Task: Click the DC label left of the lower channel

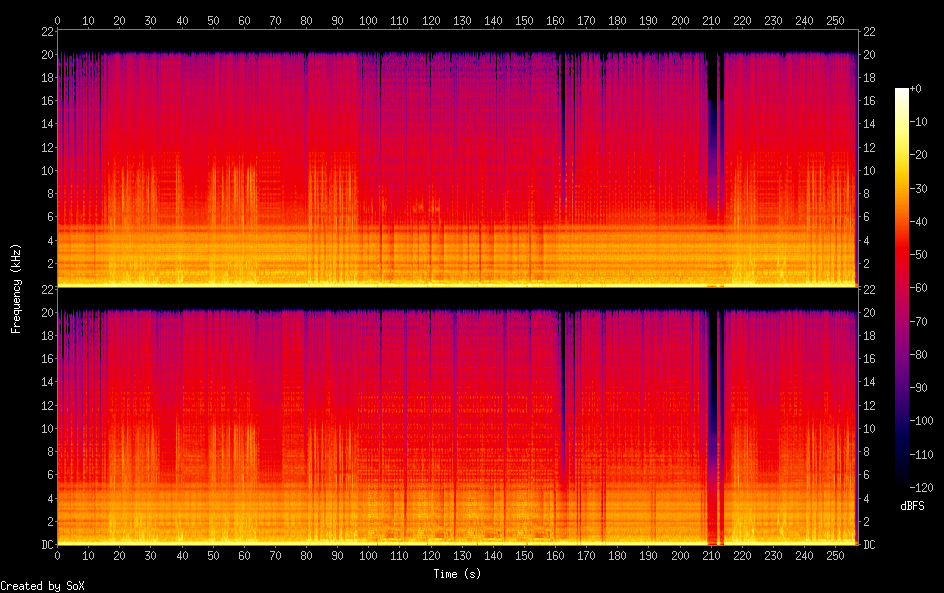Action: tap(44, 545)
